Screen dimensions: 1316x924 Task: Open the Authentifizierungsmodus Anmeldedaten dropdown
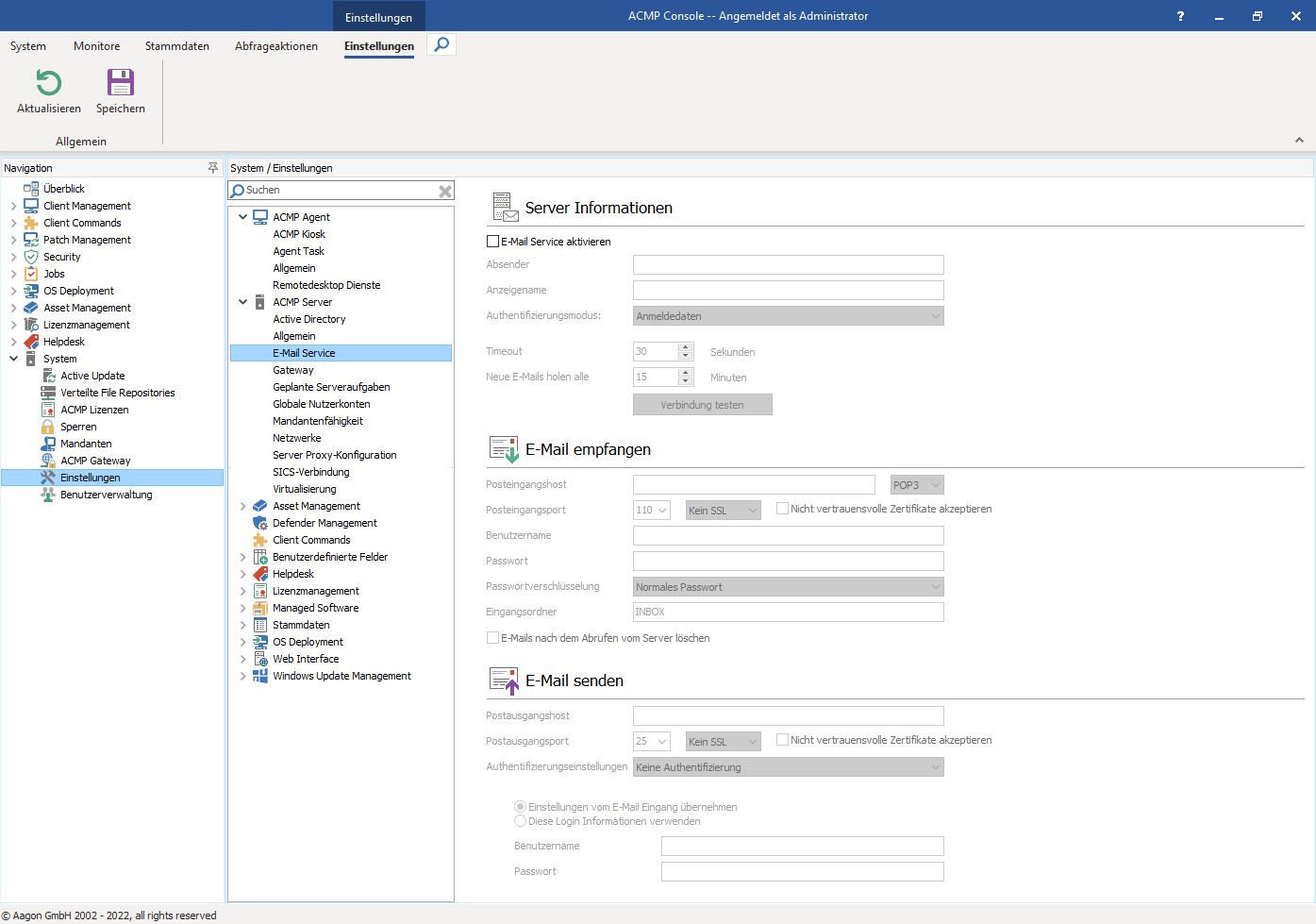pyautogui.click(x=789, y=316)
